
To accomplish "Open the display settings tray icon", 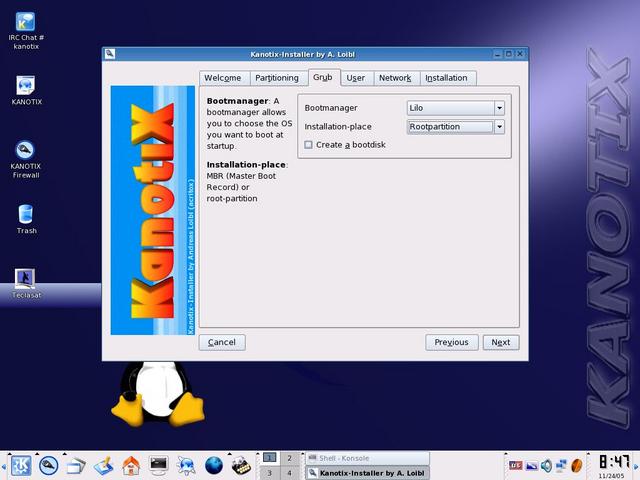I will (531, 465).
